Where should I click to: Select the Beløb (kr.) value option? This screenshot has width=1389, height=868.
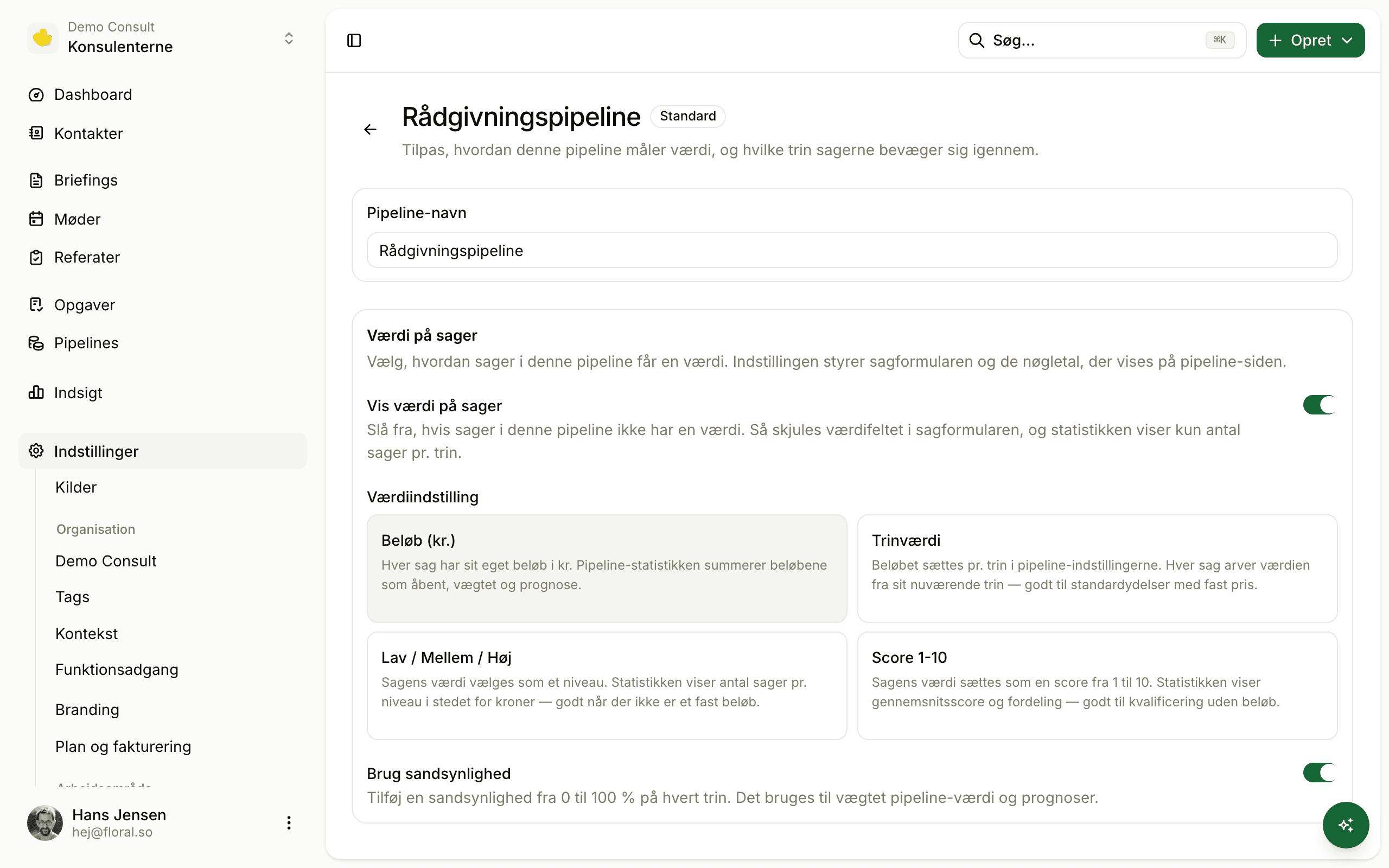[x=607, y=569]
